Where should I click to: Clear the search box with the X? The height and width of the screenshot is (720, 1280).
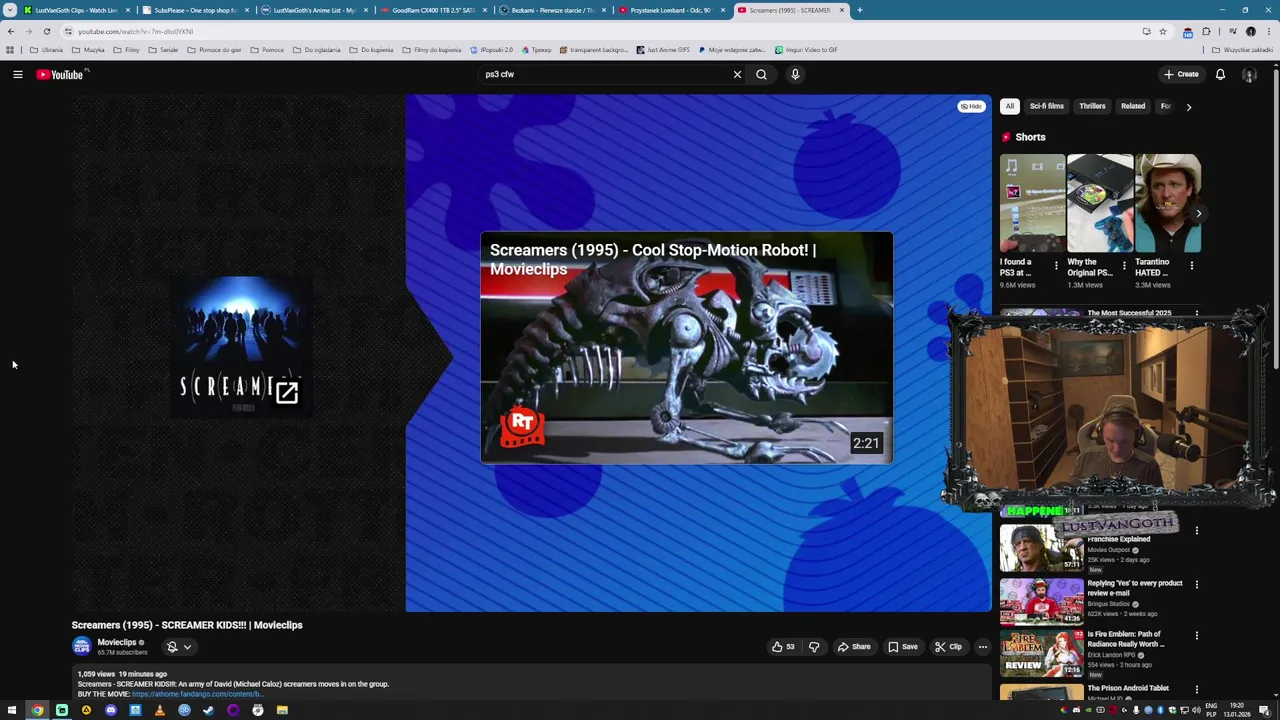pyautogui.click(x=737, y=74)
